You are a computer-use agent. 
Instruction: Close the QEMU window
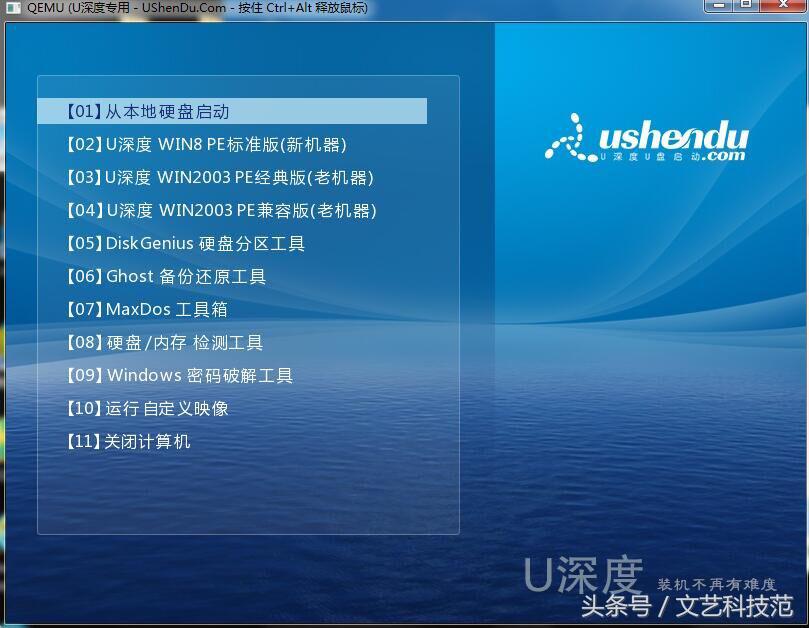pyautogui.click(x=784, y=8)
